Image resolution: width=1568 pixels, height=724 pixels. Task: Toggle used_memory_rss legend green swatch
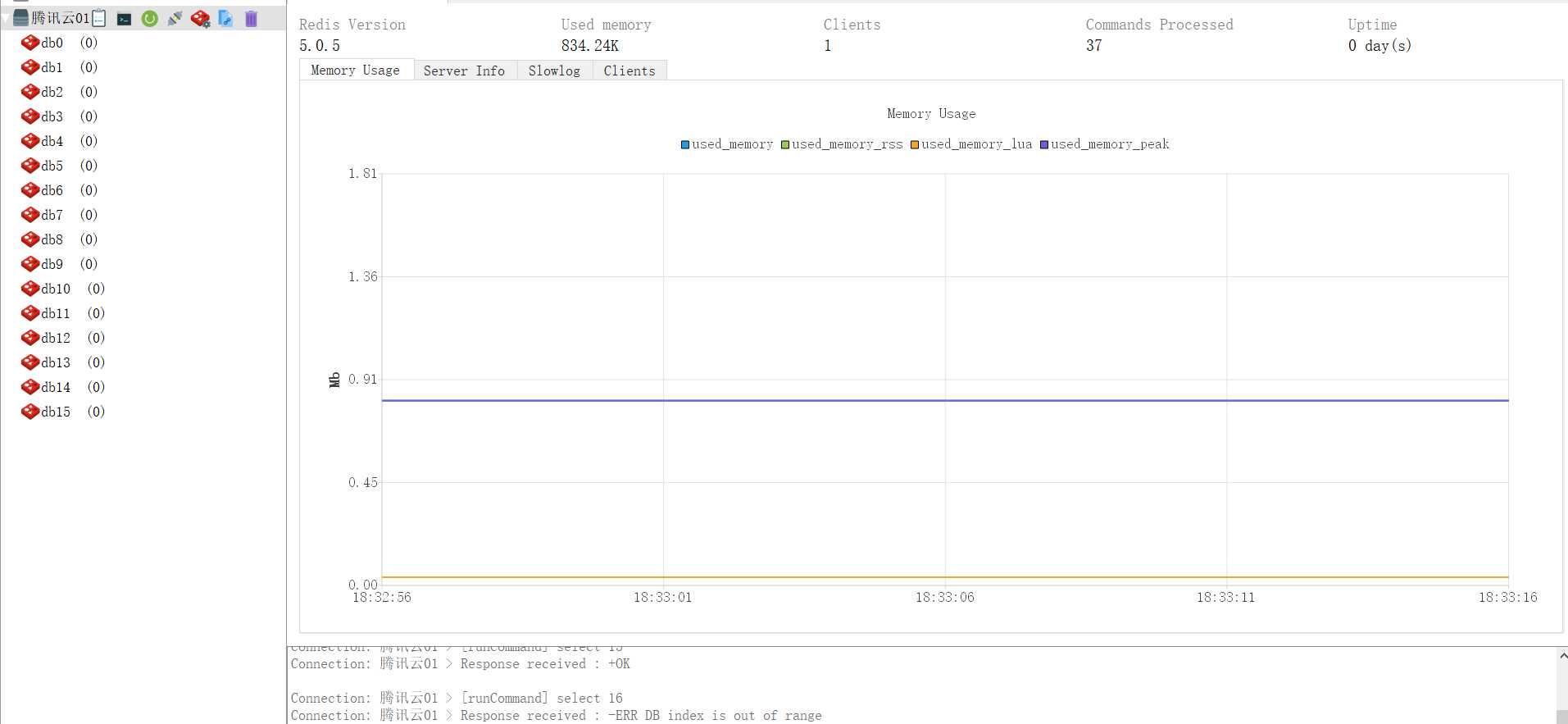[x=785, y=145]
